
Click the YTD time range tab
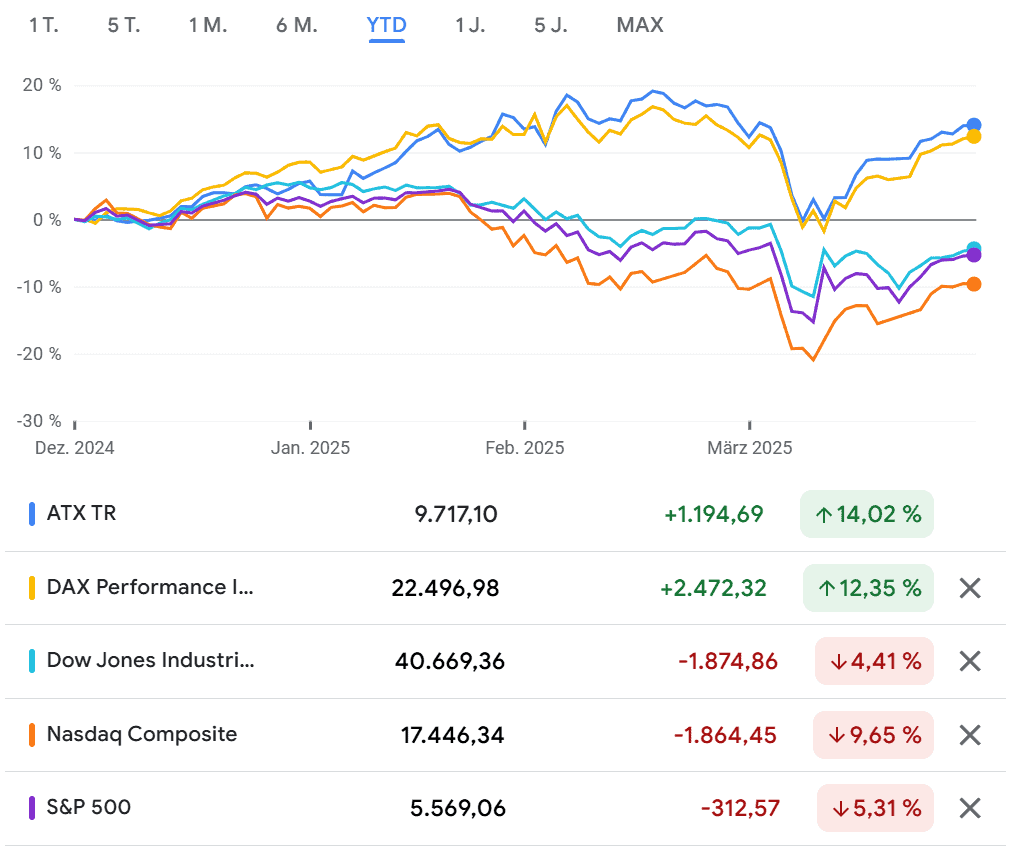387,25
